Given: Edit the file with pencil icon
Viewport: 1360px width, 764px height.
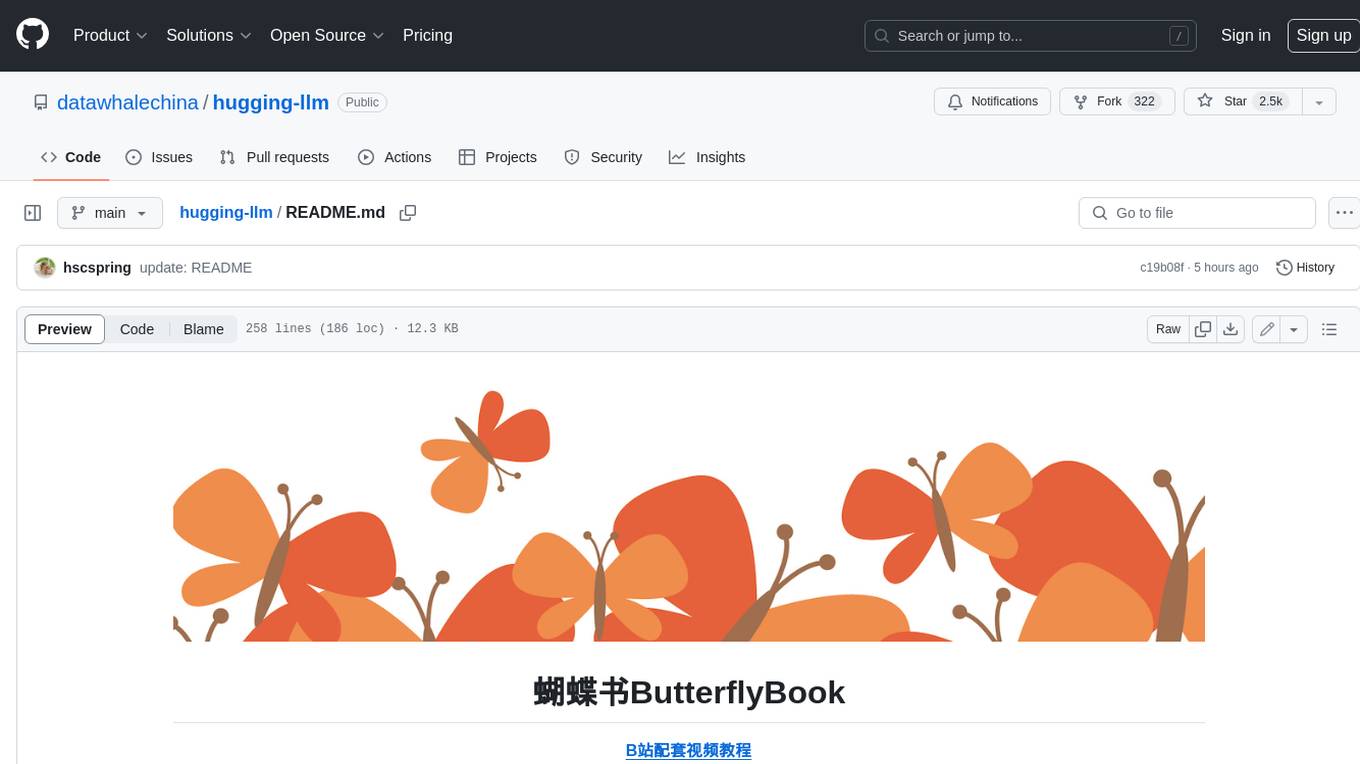Looking at the screenshot, I should 1267,329.
